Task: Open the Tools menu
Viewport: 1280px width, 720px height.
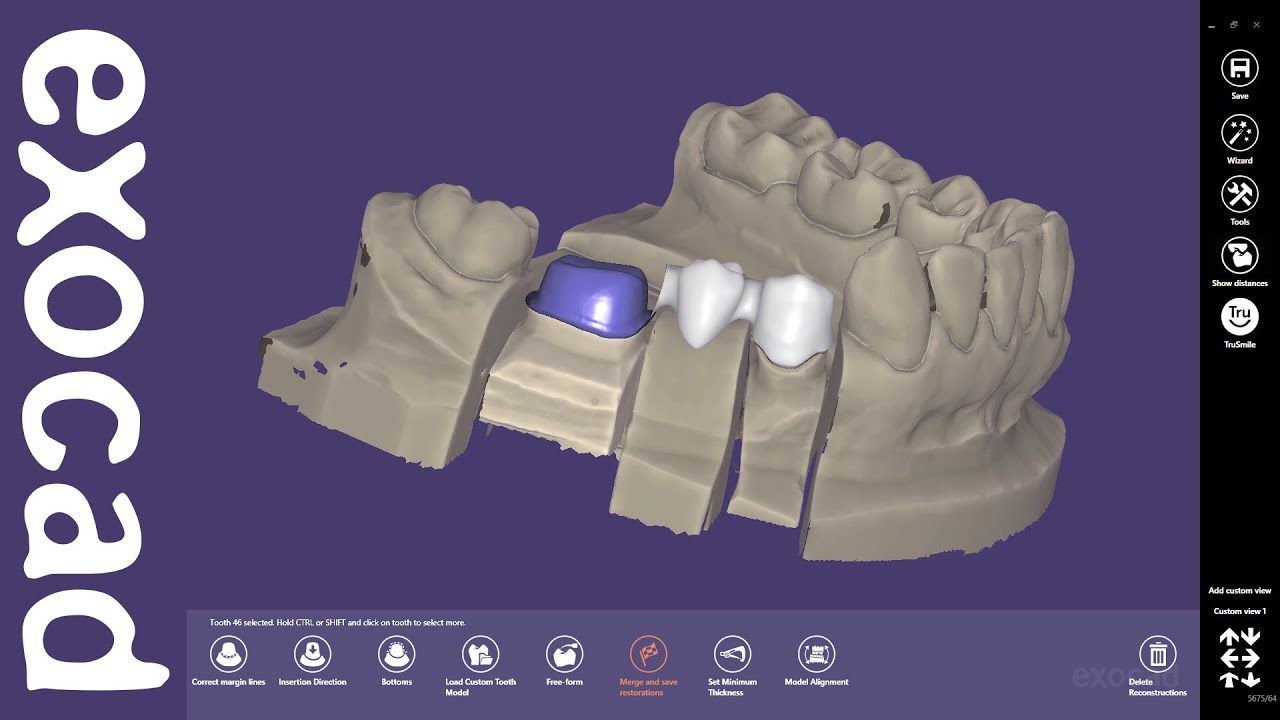Action: coord(1239,194)
